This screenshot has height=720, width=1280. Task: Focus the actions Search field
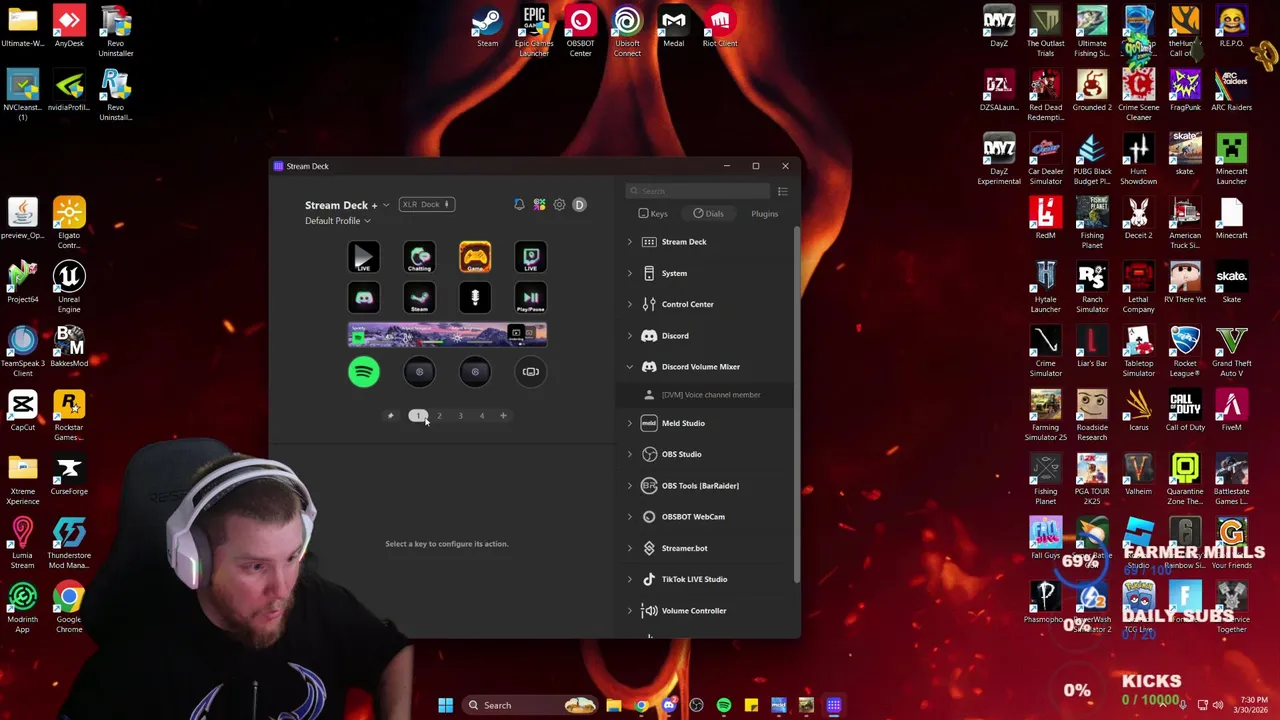(700, 191)
